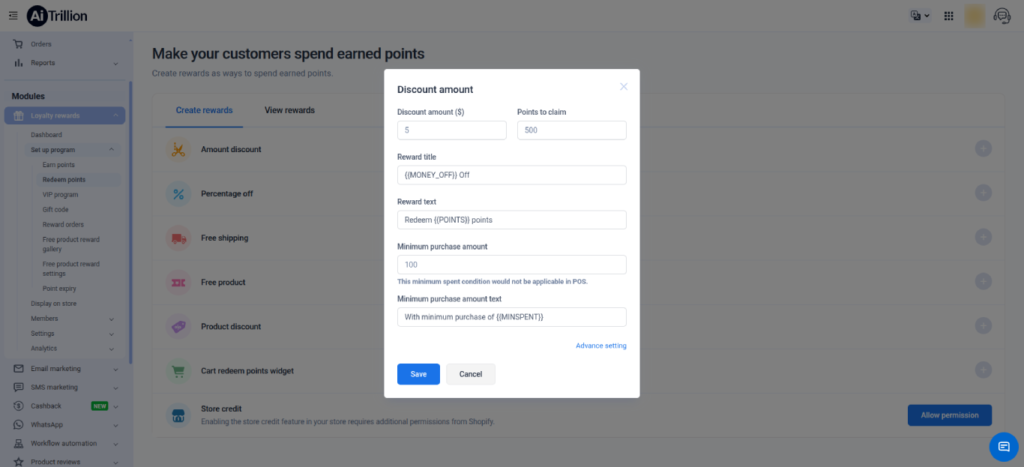The width and height of the screenshot is (1024, 467).
Task: Open the Advance setting link
Action: pyautogui.click(x=601, y=346)
